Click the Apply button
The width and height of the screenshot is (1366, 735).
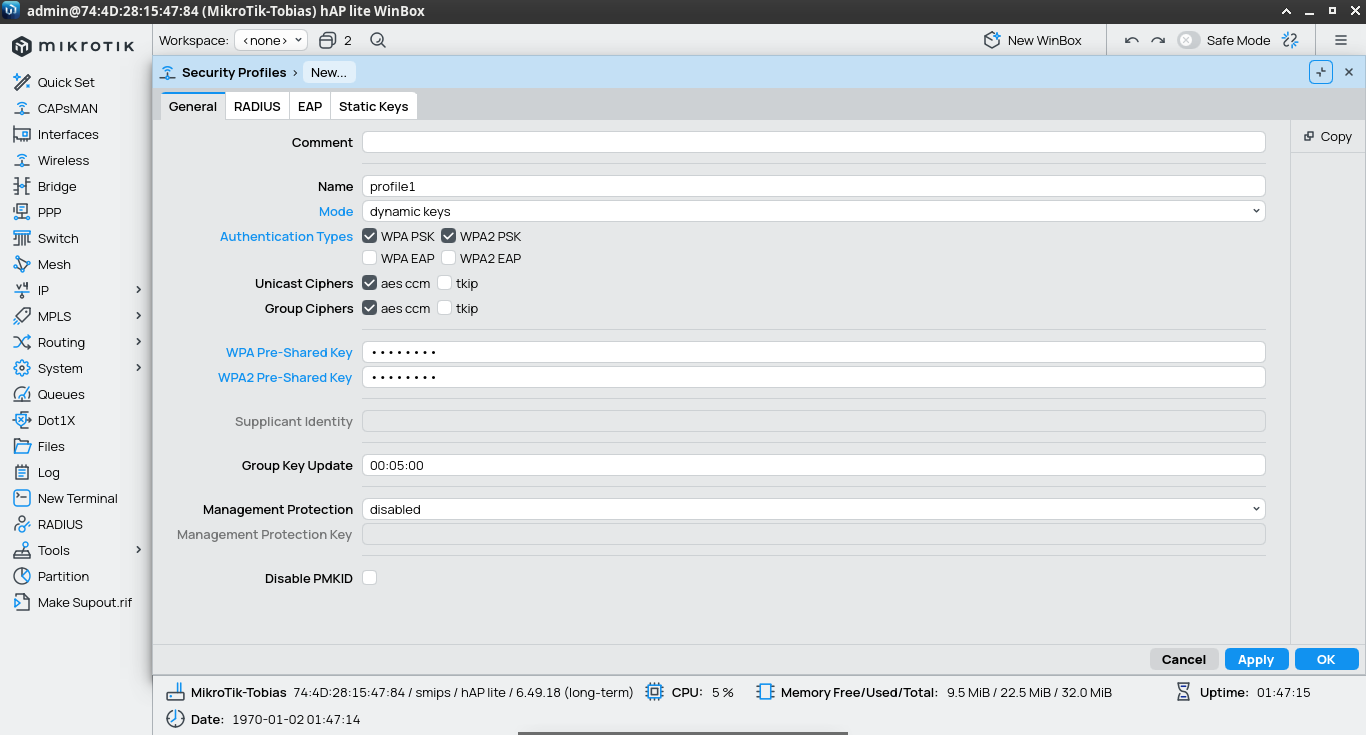[1256, 660]
